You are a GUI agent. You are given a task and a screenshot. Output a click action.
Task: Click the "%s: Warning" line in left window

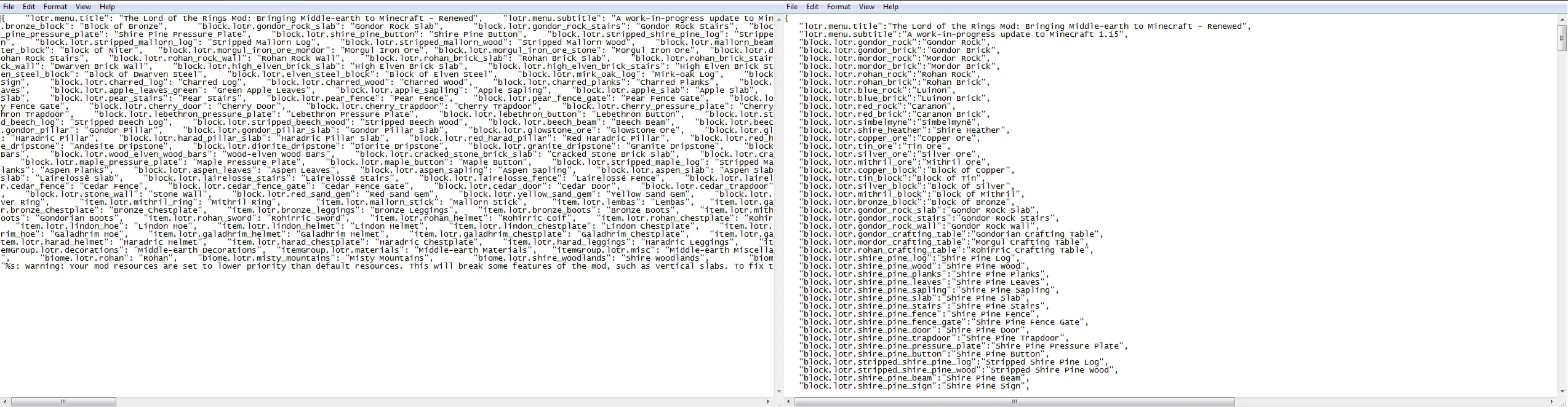386,266
